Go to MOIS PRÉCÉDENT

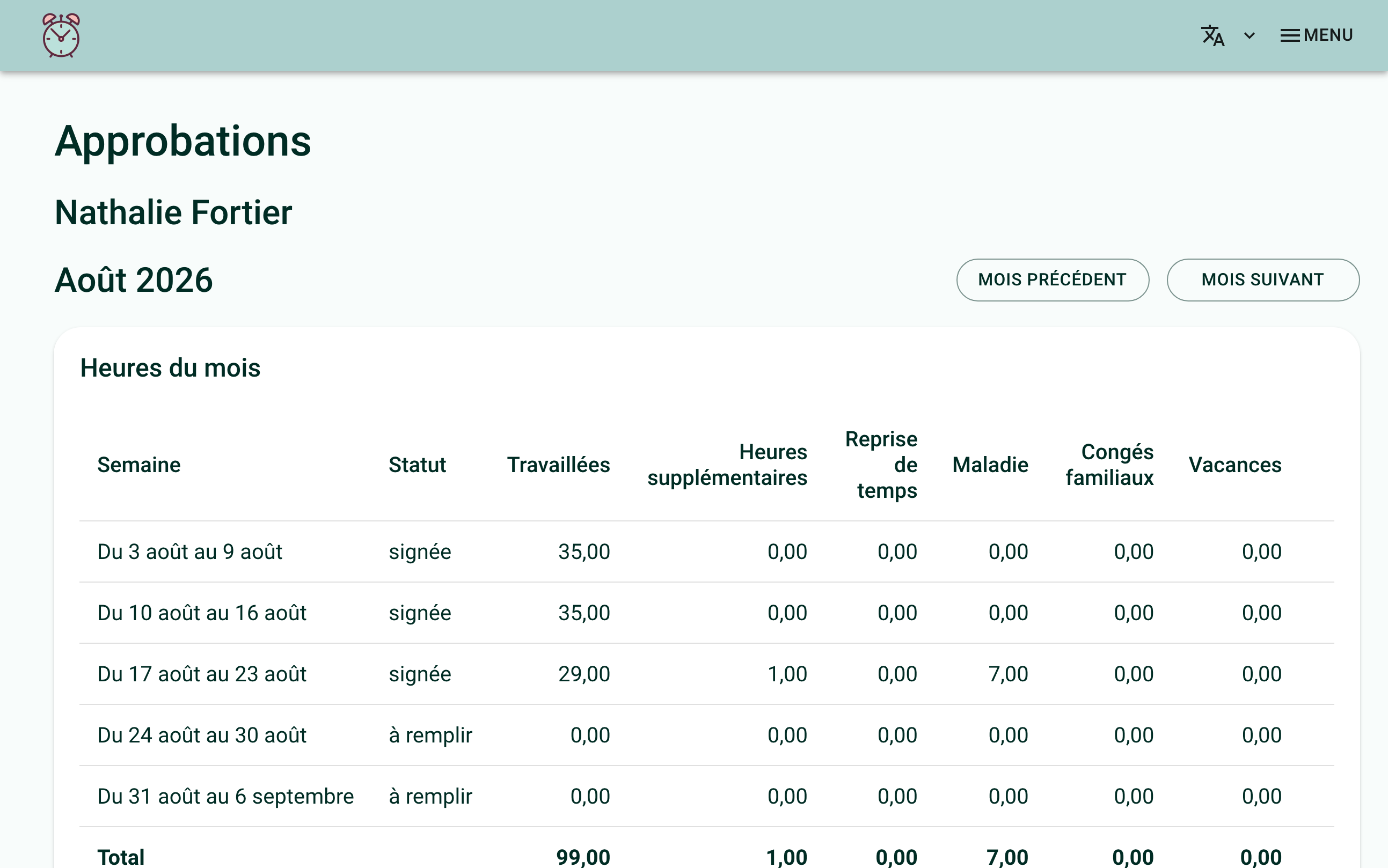point(1052,279)
